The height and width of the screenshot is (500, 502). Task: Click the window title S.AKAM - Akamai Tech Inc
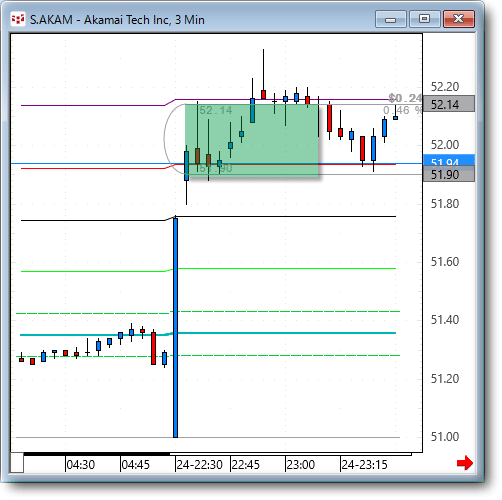[117, 20]
